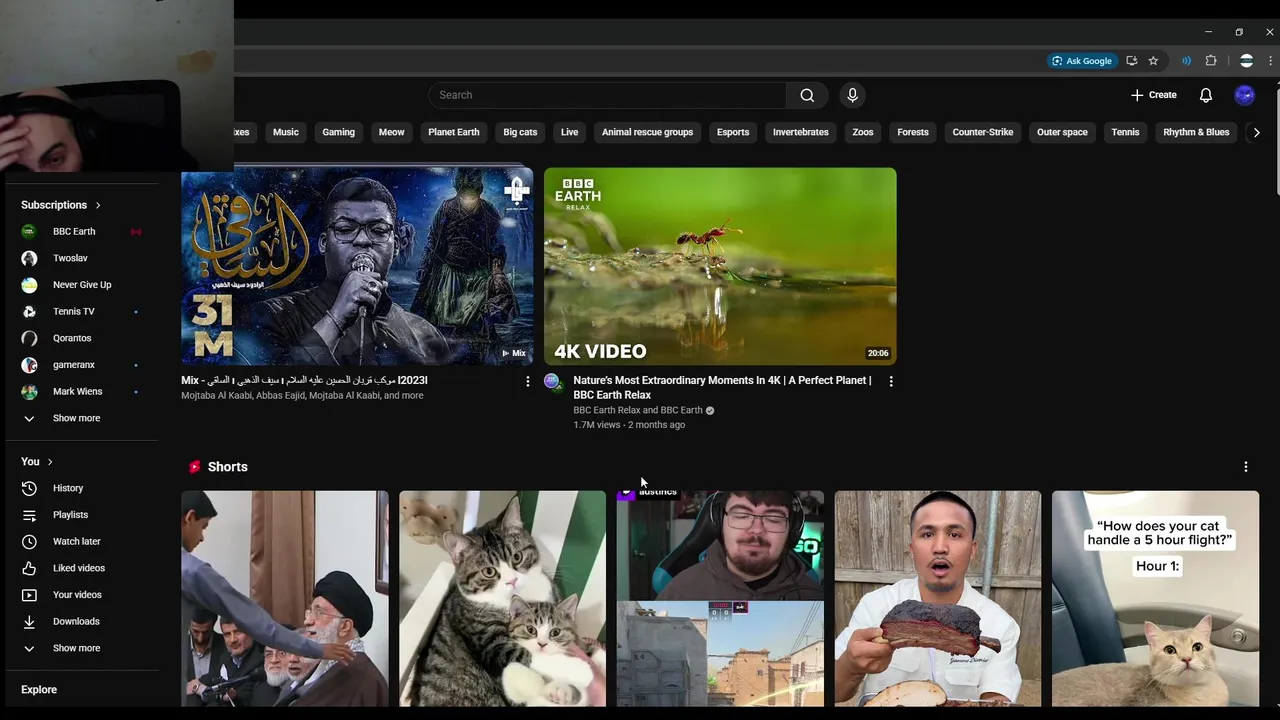
Task: Open the browser extensions puzzle icon
Action: tap(1211, 61)
